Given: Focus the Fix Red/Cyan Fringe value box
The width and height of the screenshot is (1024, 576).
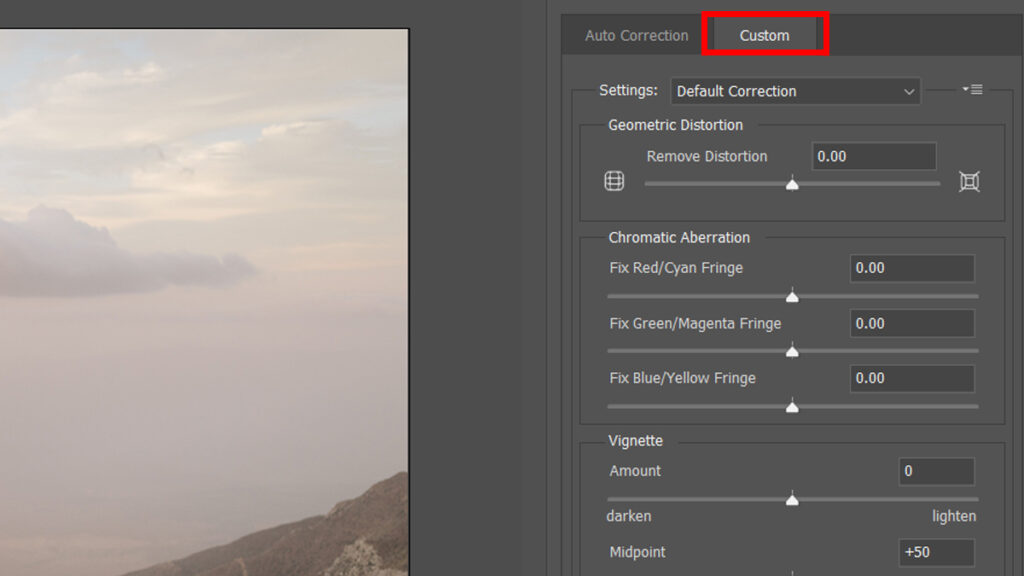Looking at the screenshot, I should 911,269.
